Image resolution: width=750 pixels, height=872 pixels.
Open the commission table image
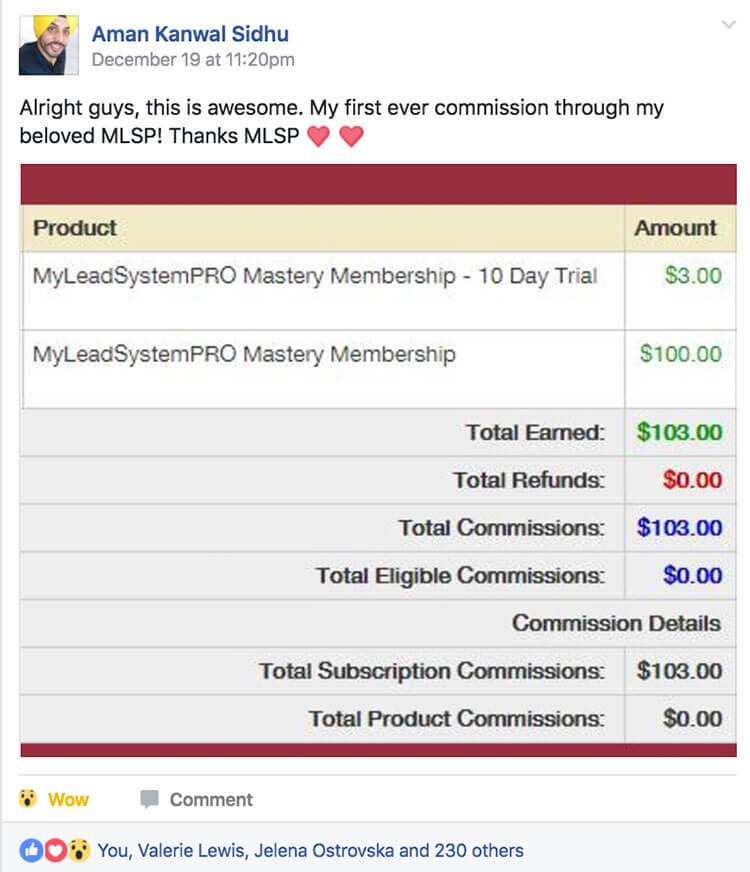click(378, 460)
